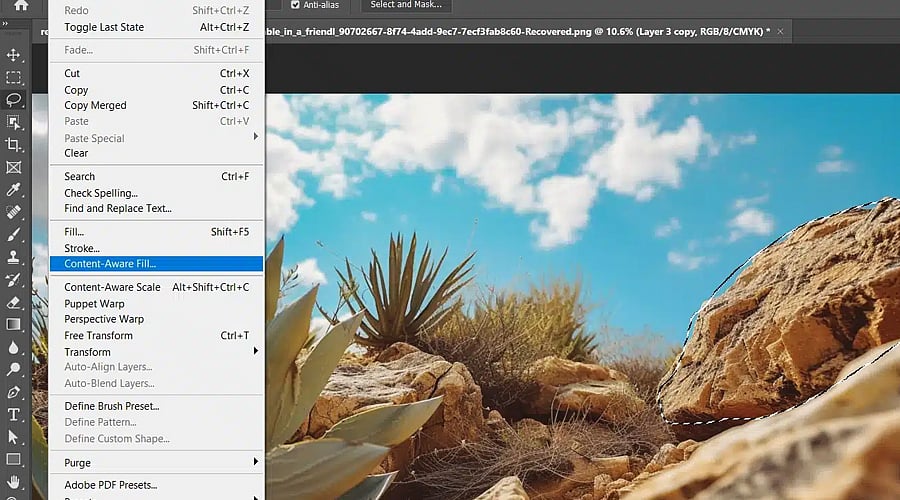
Task: Select the Object Selection tool
Action: coord(13,122)
